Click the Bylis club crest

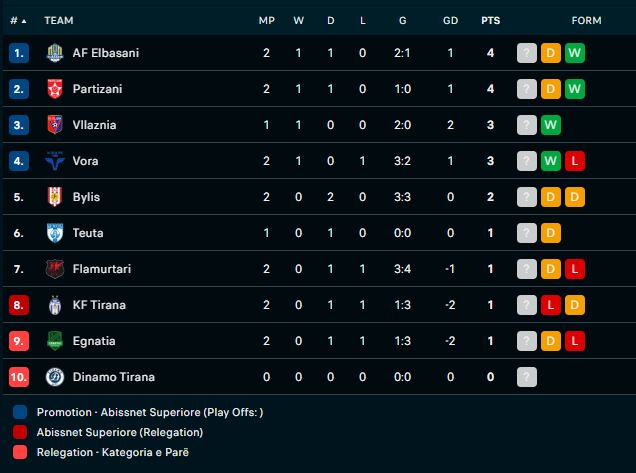(55, 197)
